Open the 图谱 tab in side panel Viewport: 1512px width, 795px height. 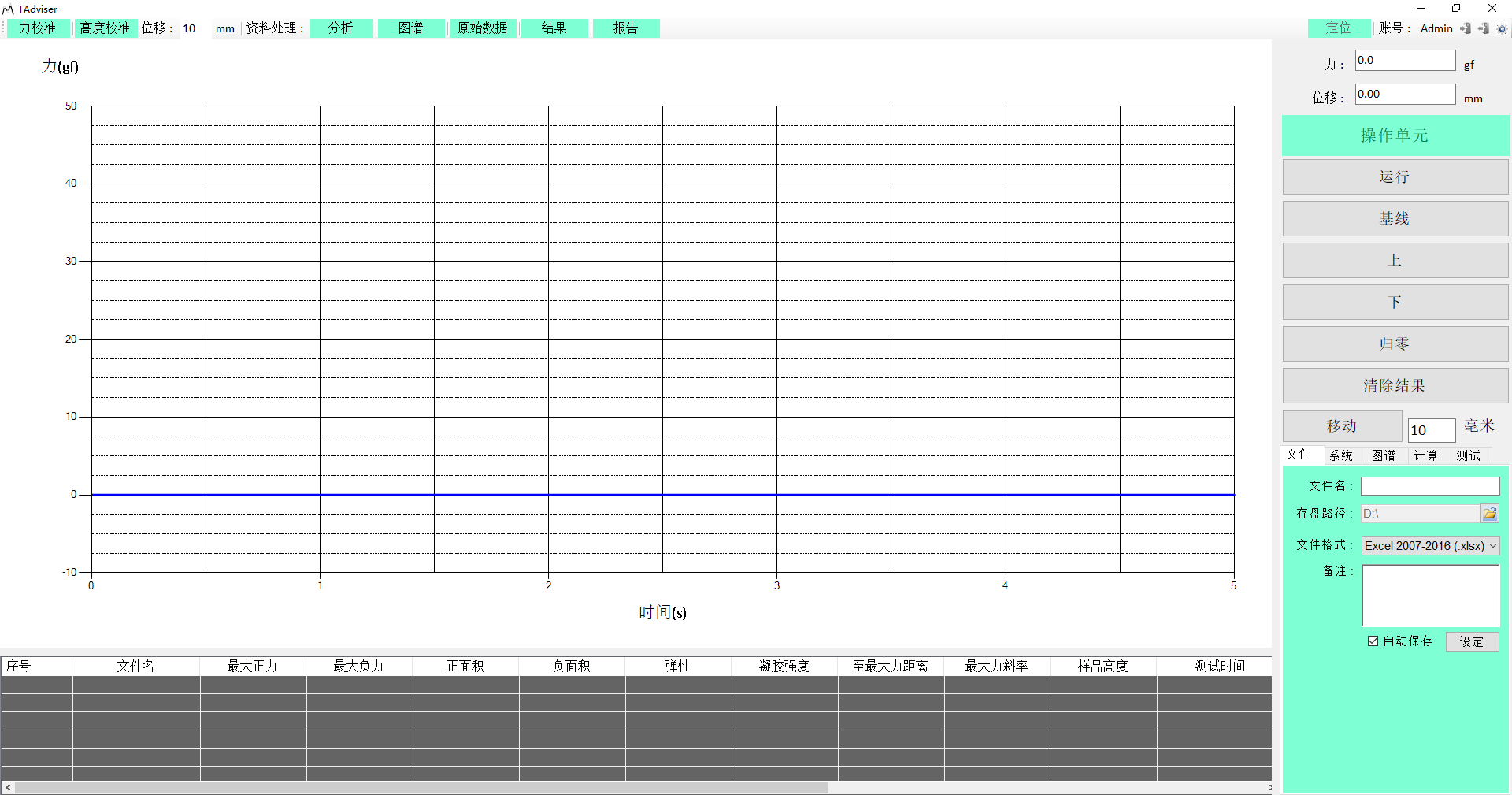pos(1383,455)
